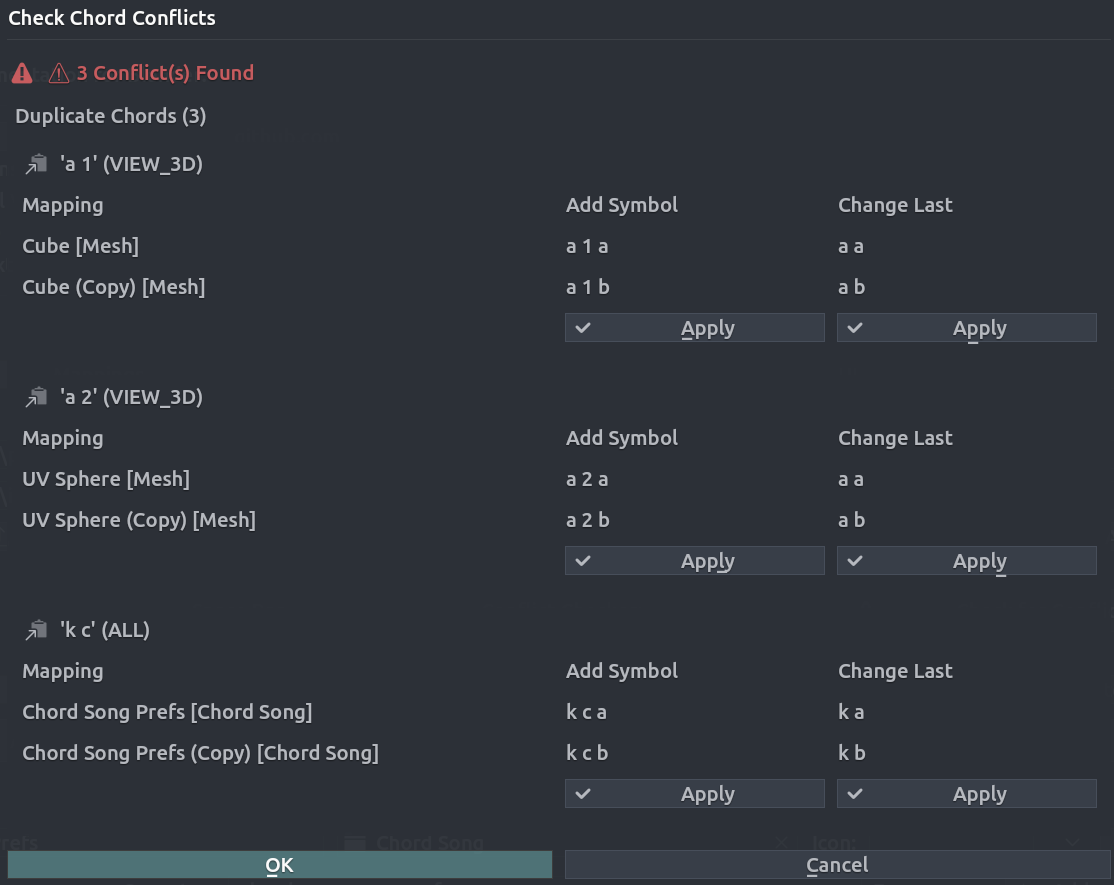Click the solid red warning triangle icon
The height and width of the screenshot is (885, 1114).
pyautogui.click(x=22, y=73)
